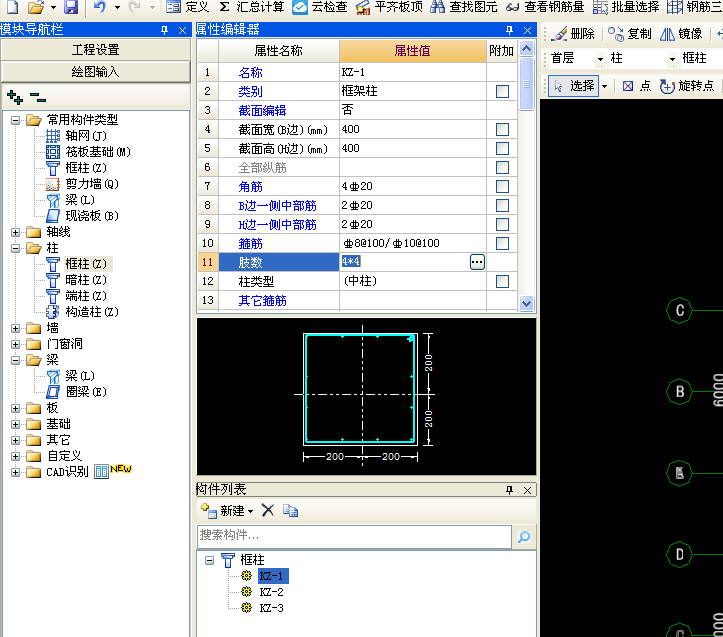
Task: Click the ellipsis button in 肢数 row
Action: pos(477,262)
